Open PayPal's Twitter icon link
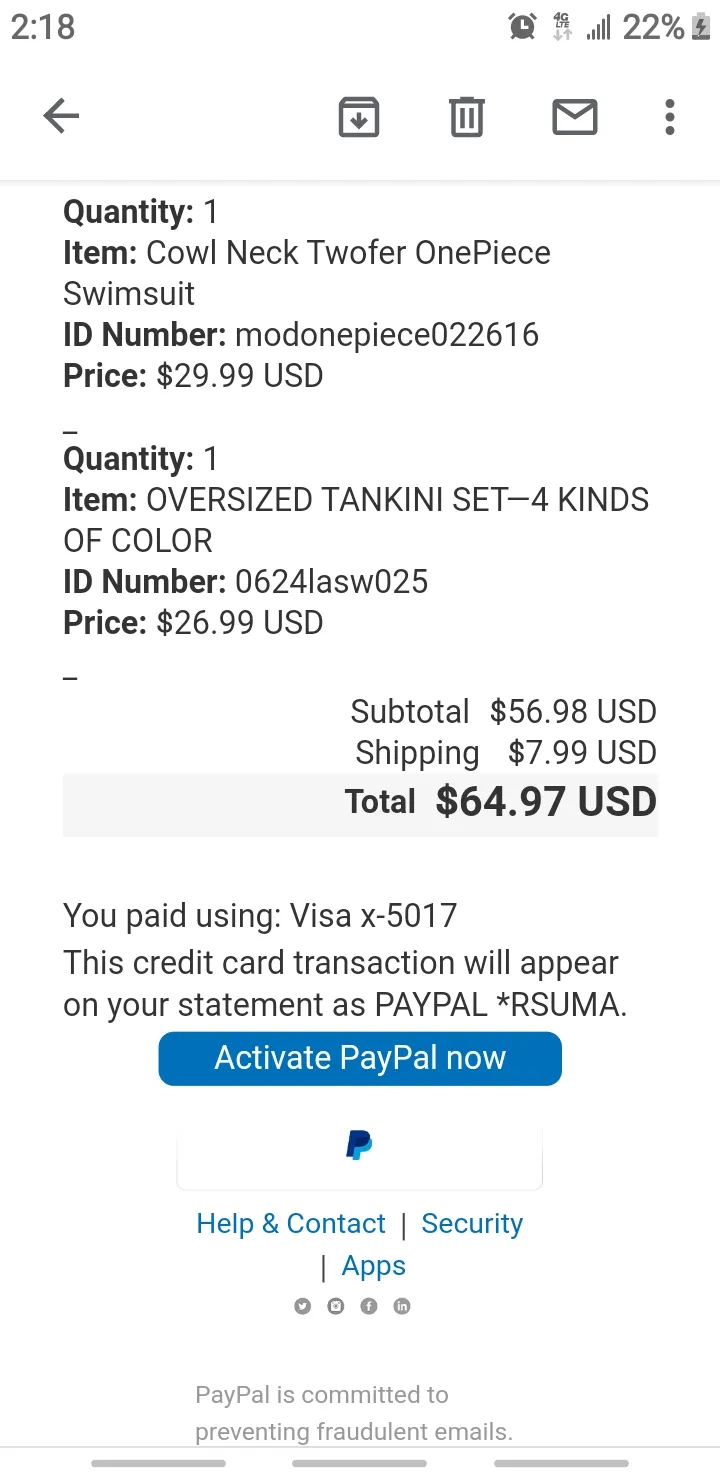The height and width of the screenshot is (1480, 720). click(303, 1306)
